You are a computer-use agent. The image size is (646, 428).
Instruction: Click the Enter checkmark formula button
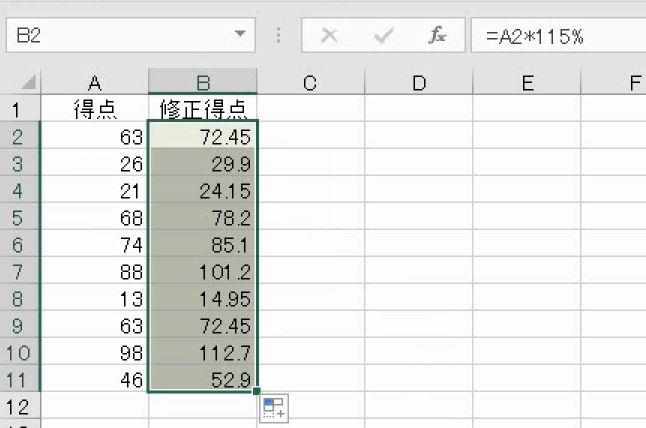[384, 35]
